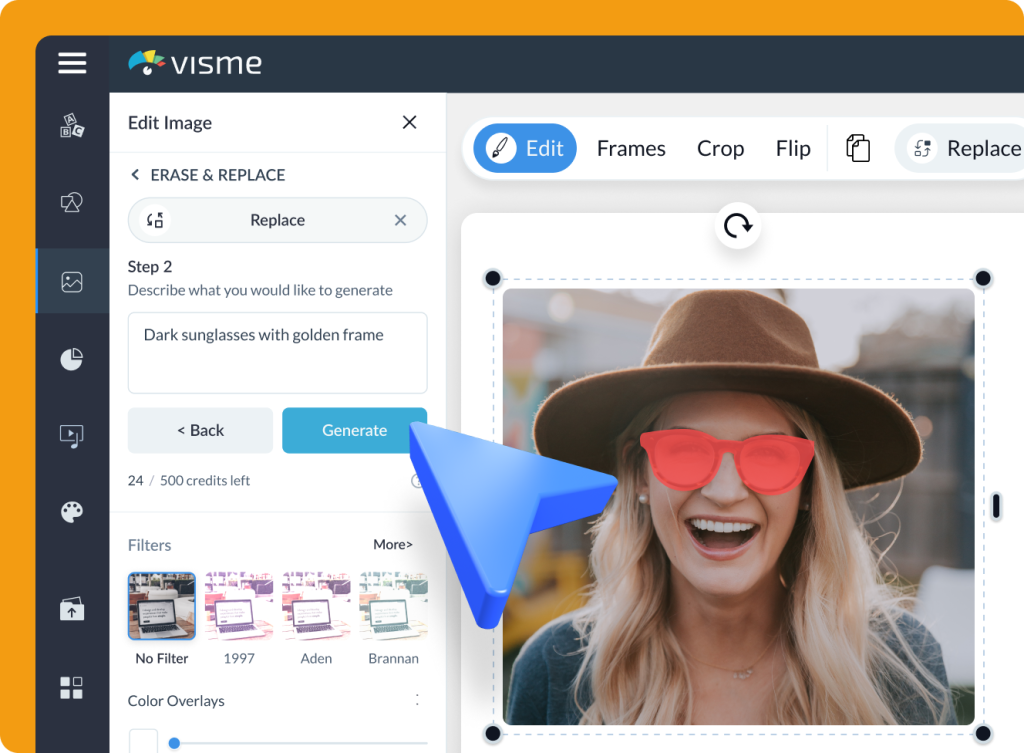1024x753 pixels.
Task: Open the Media panel from the sidebar
Action: click(x=72, y=435)
